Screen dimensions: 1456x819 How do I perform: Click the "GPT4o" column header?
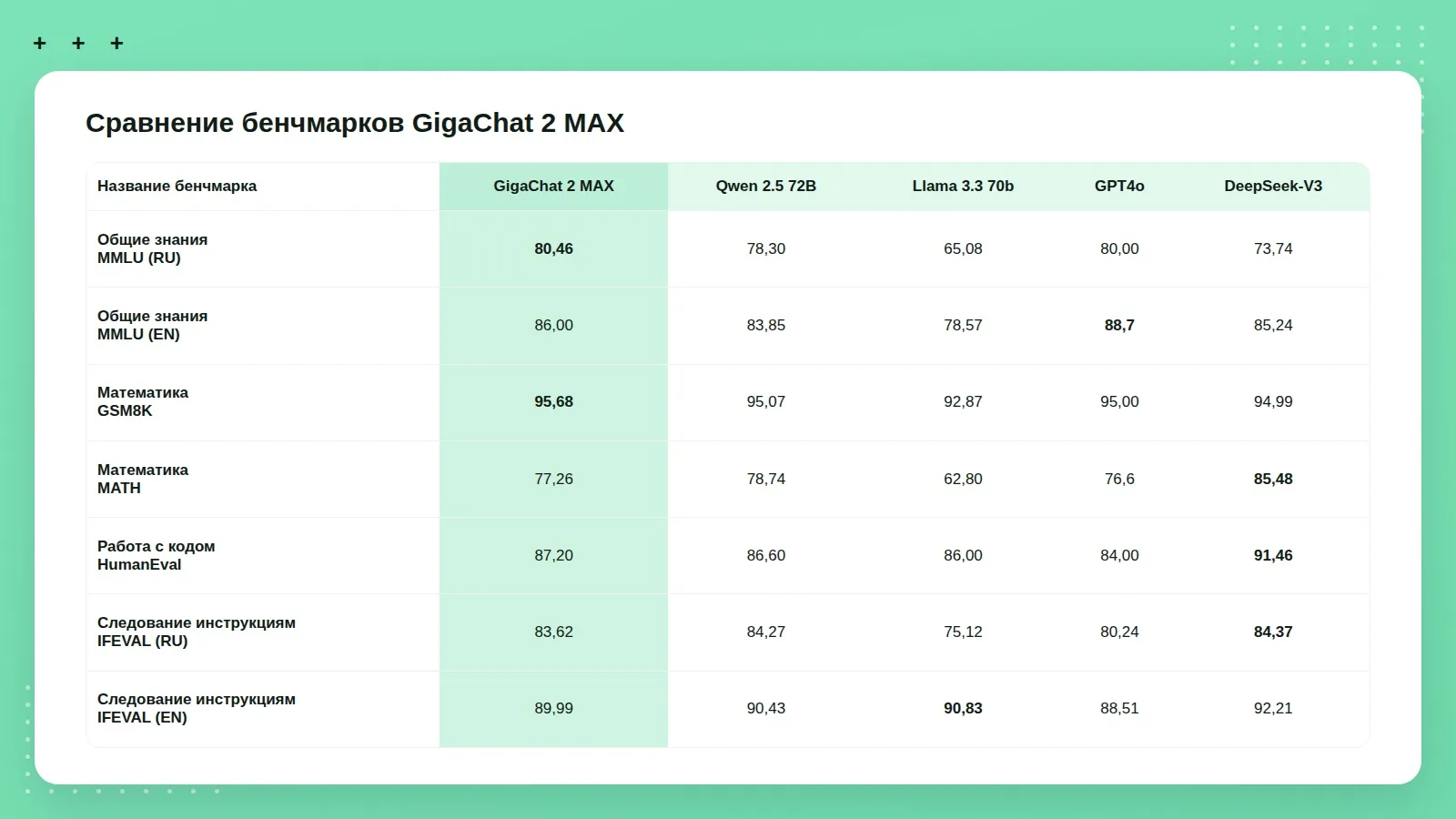click(1119, 186)
